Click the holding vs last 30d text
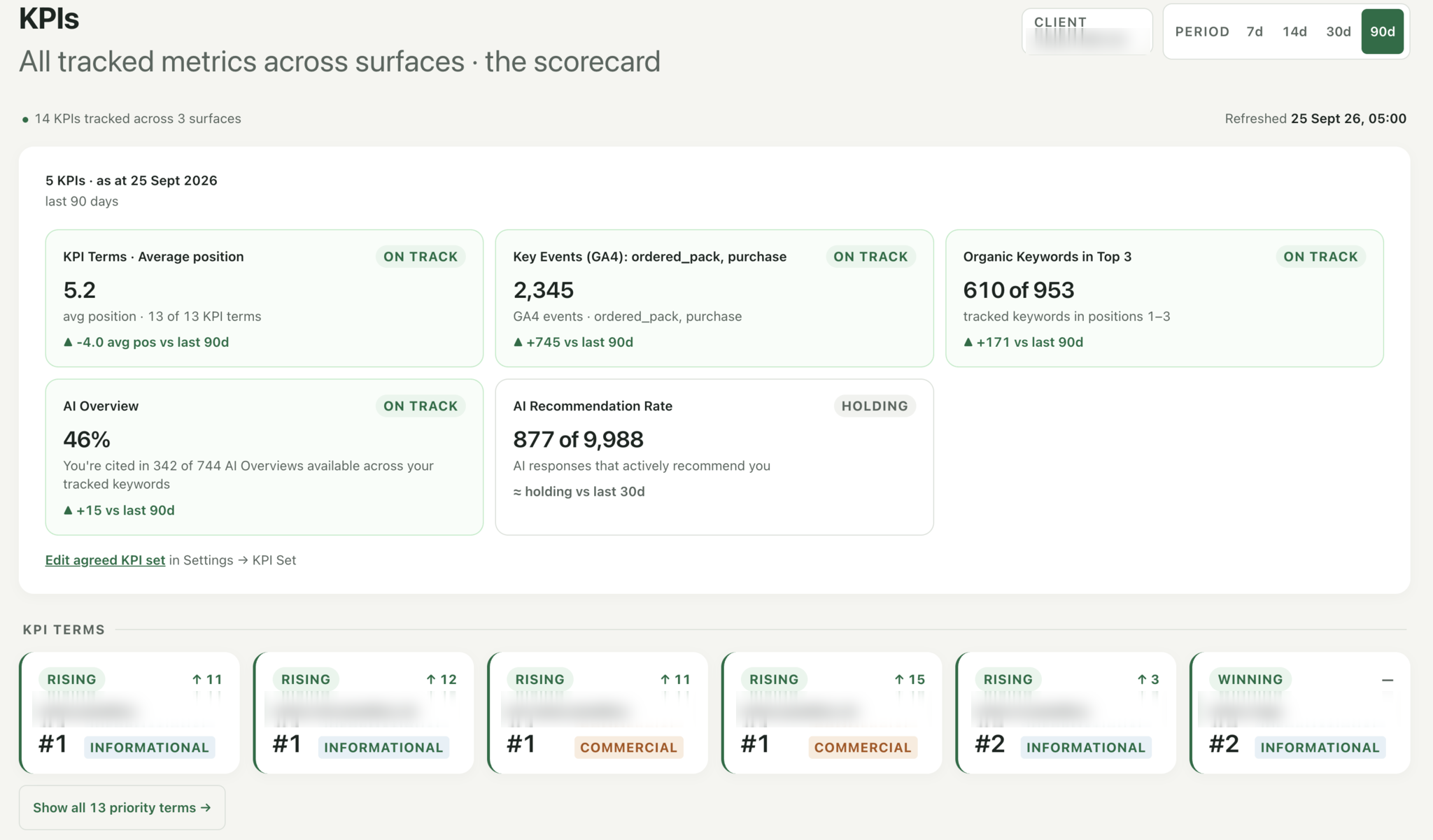This screenshot has width=1433, height=840. (579, 492)
